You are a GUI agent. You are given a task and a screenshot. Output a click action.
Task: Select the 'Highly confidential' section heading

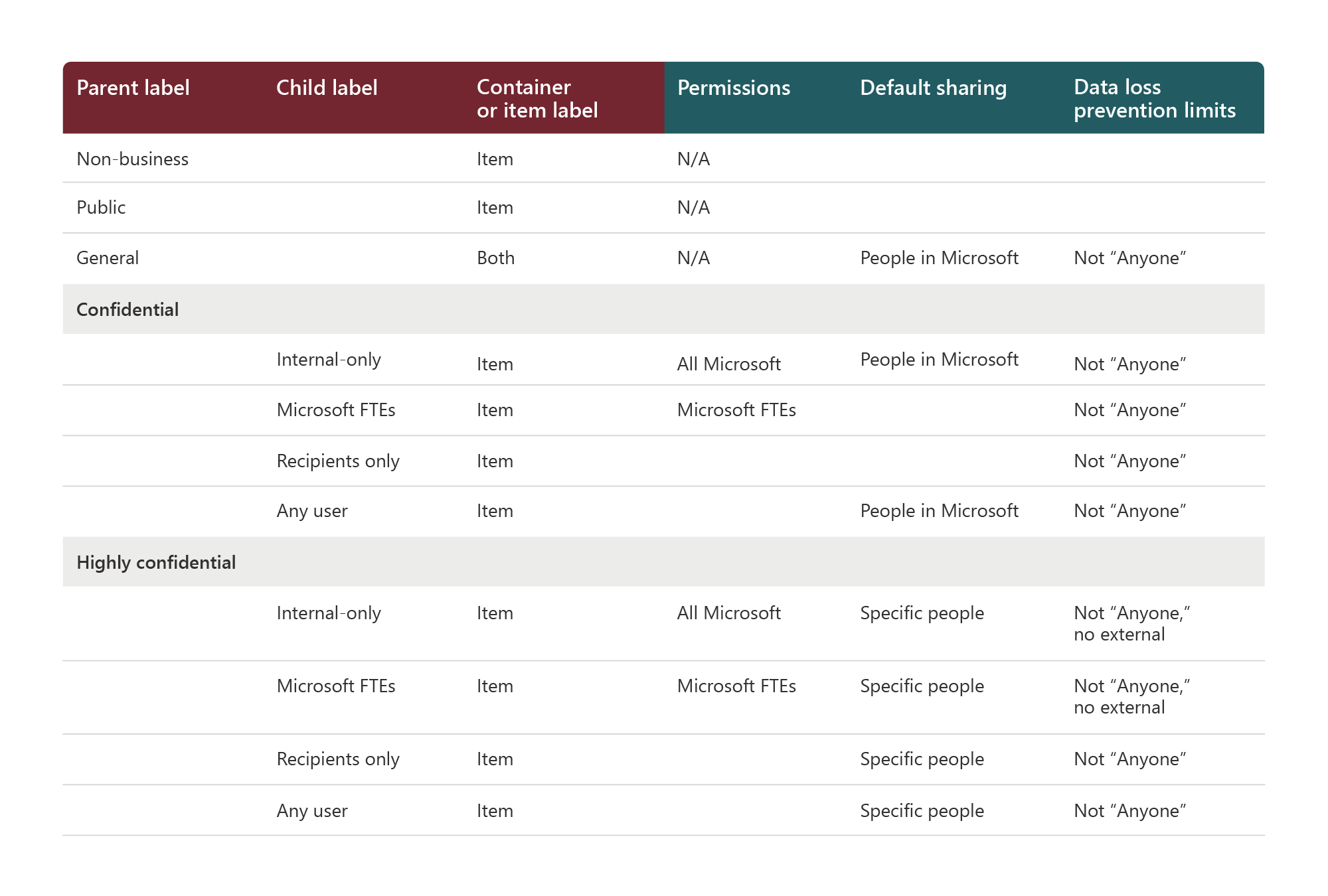(x=156, y=563)
